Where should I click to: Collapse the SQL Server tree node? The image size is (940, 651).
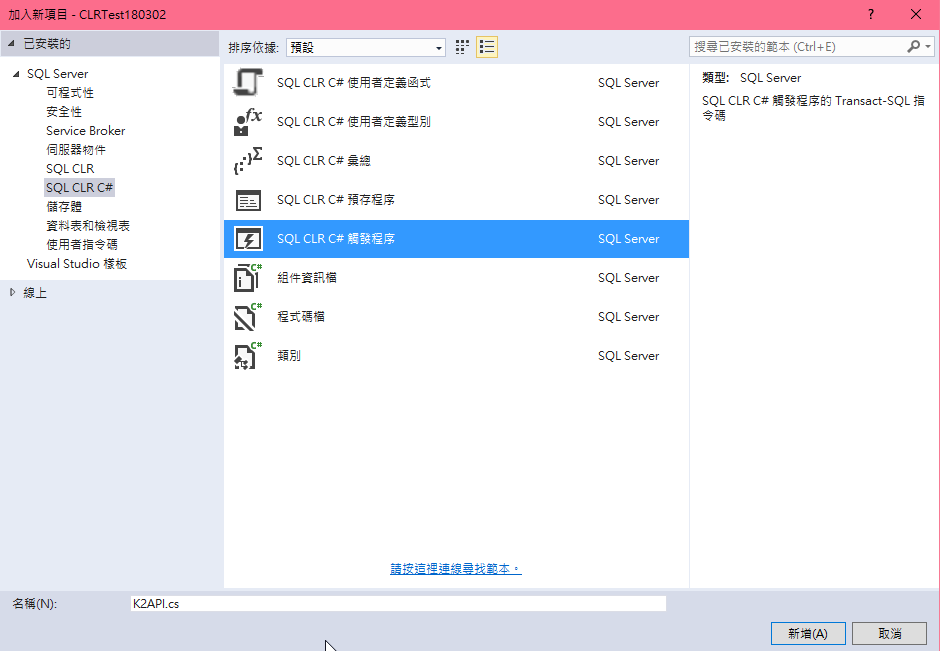[x=16, y=74]
